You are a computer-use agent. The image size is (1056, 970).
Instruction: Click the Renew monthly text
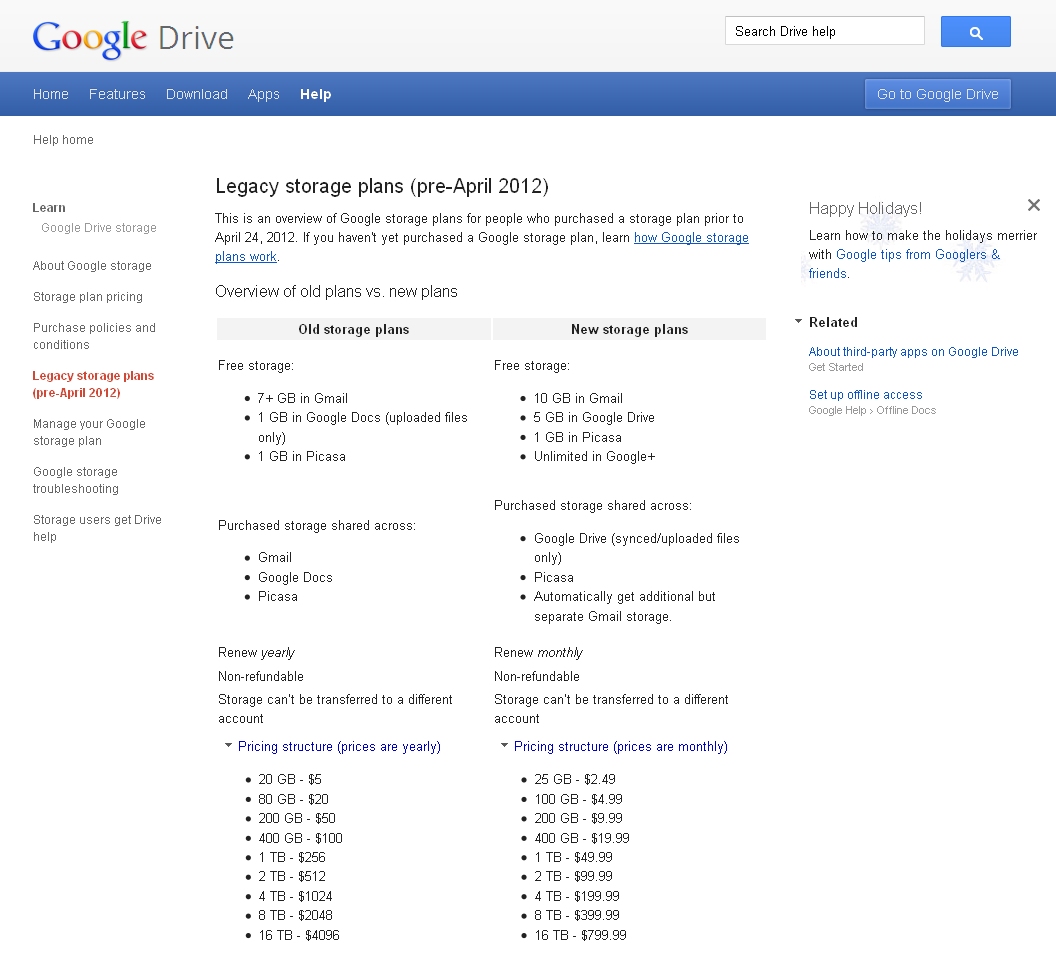click(539, 653)
